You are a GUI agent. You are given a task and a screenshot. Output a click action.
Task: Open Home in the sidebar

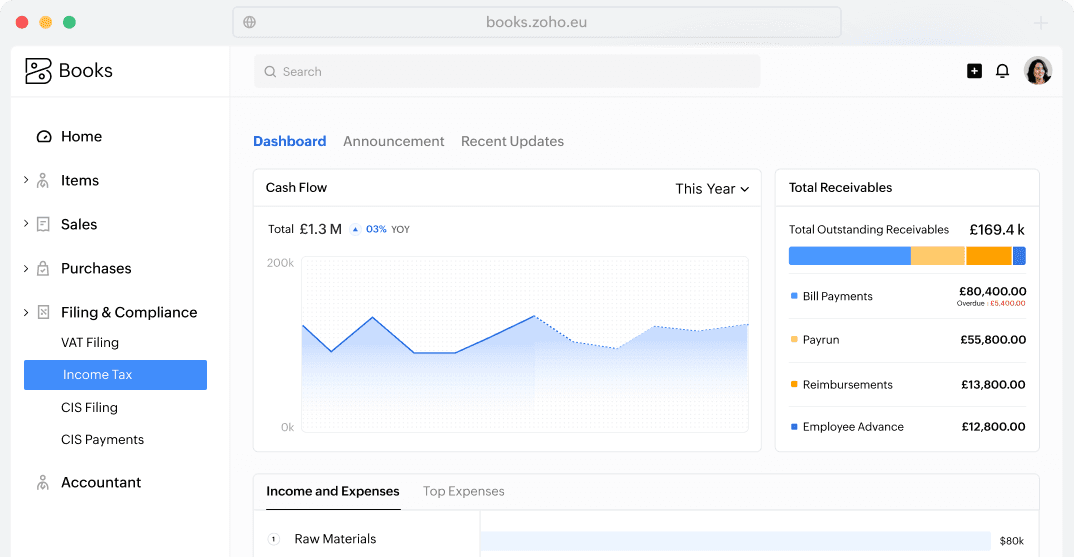(81, 136)
